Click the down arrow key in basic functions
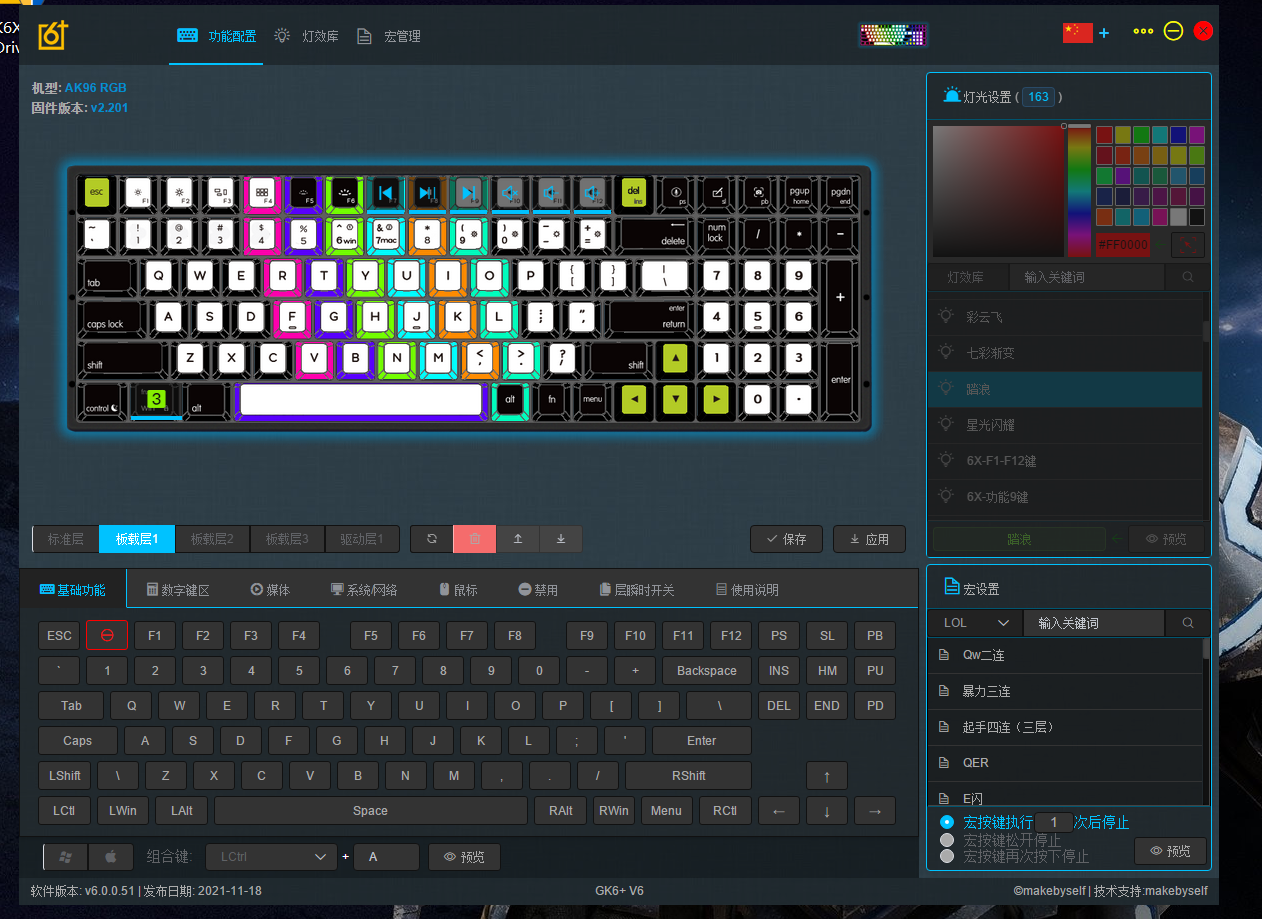1262x919 pixels. pyautogui.click(x=827, y=811)
